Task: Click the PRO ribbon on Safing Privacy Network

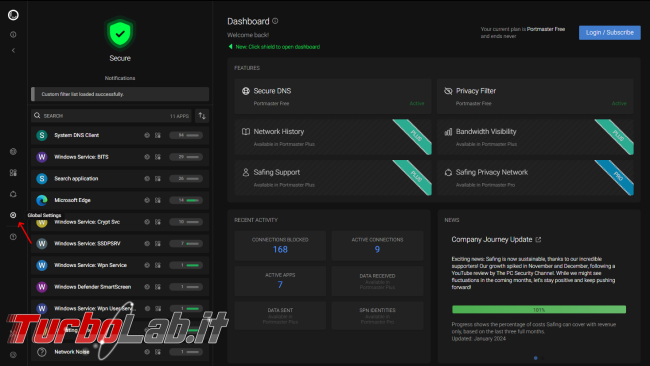Action: (617, 176)
